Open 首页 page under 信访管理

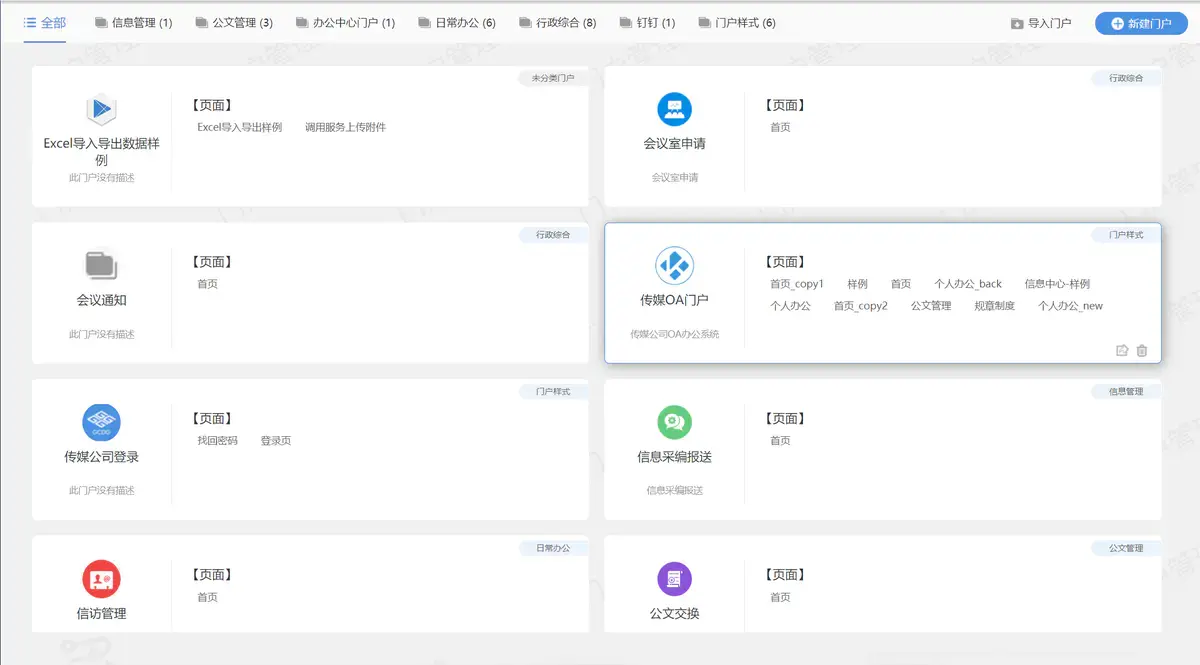click(207, 597)
